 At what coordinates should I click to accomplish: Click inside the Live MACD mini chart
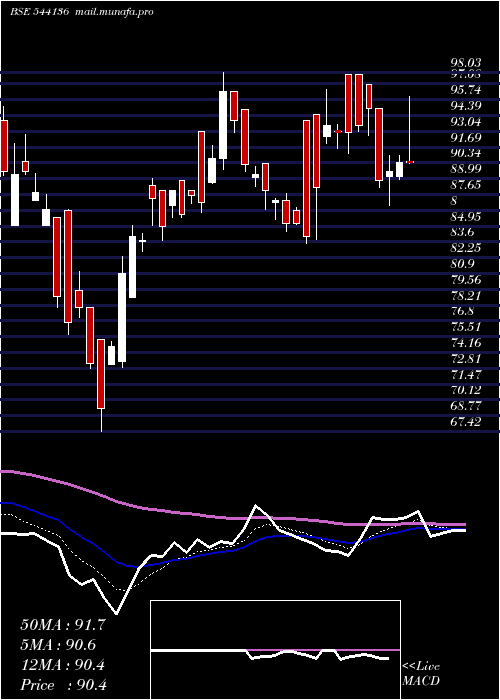(275, 650)
